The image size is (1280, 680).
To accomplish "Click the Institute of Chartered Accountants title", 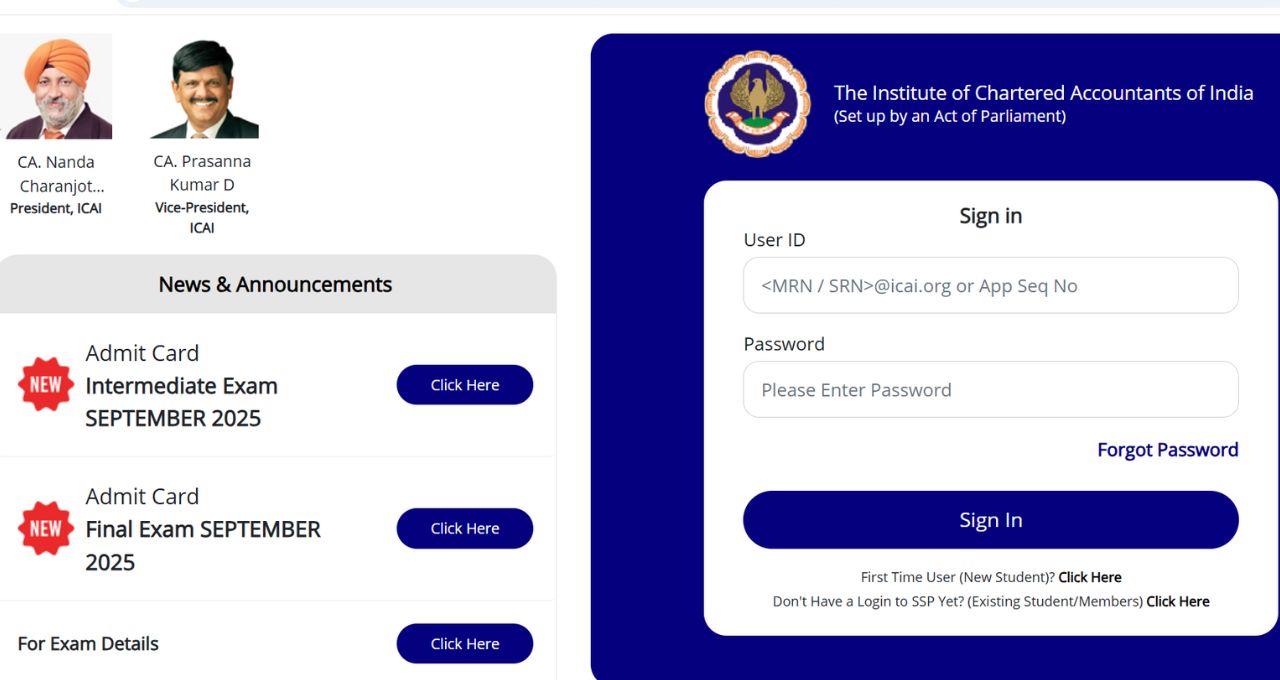I will (1043, 93).
